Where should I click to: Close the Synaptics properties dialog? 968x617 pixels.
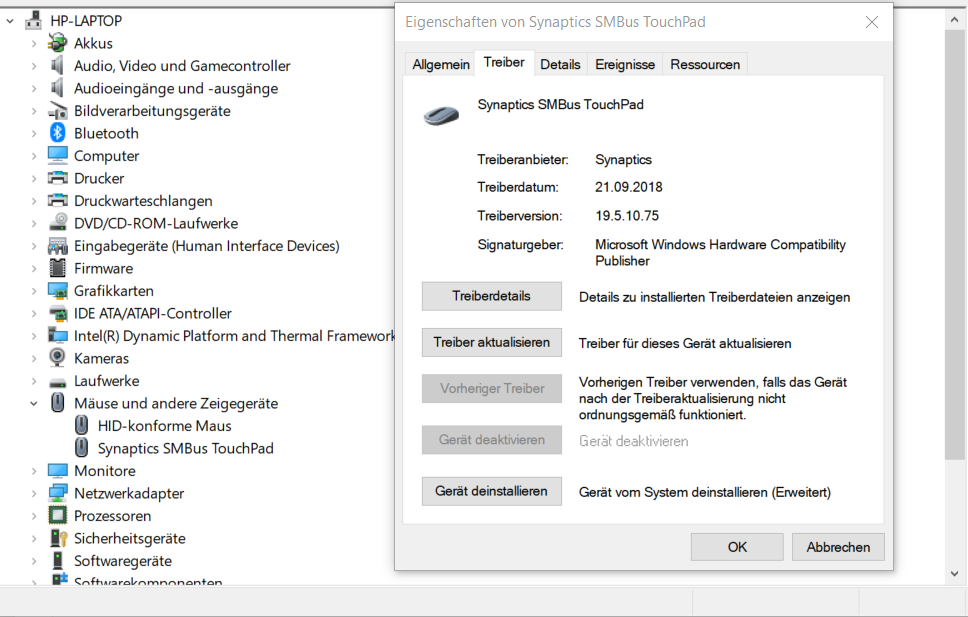pyautogui.click(x=872, y=22)
